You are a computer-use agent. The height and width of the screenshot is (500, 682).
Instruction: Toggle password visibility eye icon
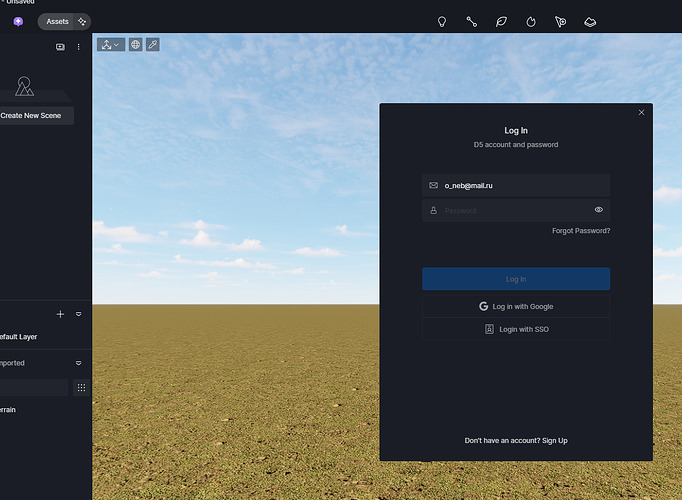click(598, 210)
